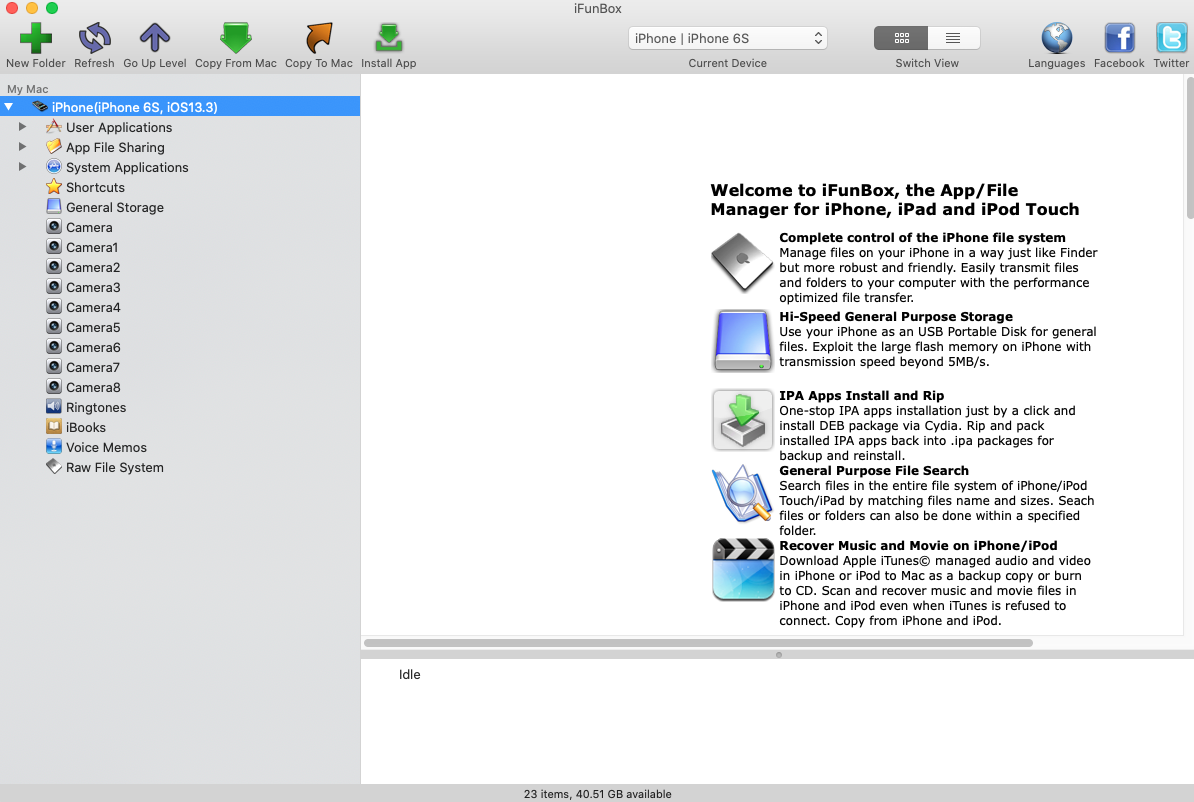Select the Camera folder entry
The height and width of the screenshot is (802, 1194).
89,227
